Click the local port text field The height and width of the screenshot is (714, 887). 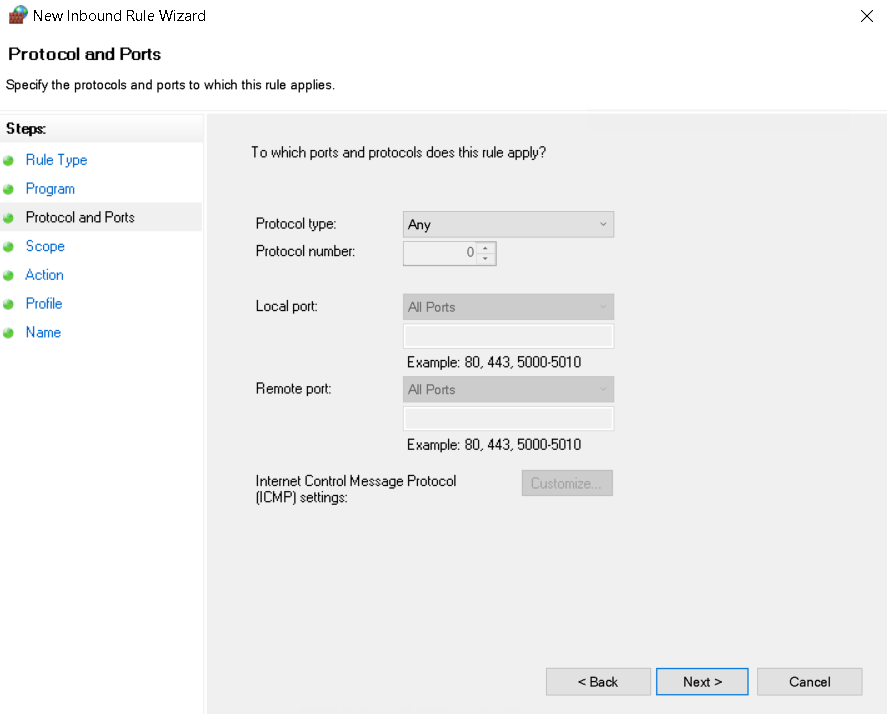[x=508, y=336]
